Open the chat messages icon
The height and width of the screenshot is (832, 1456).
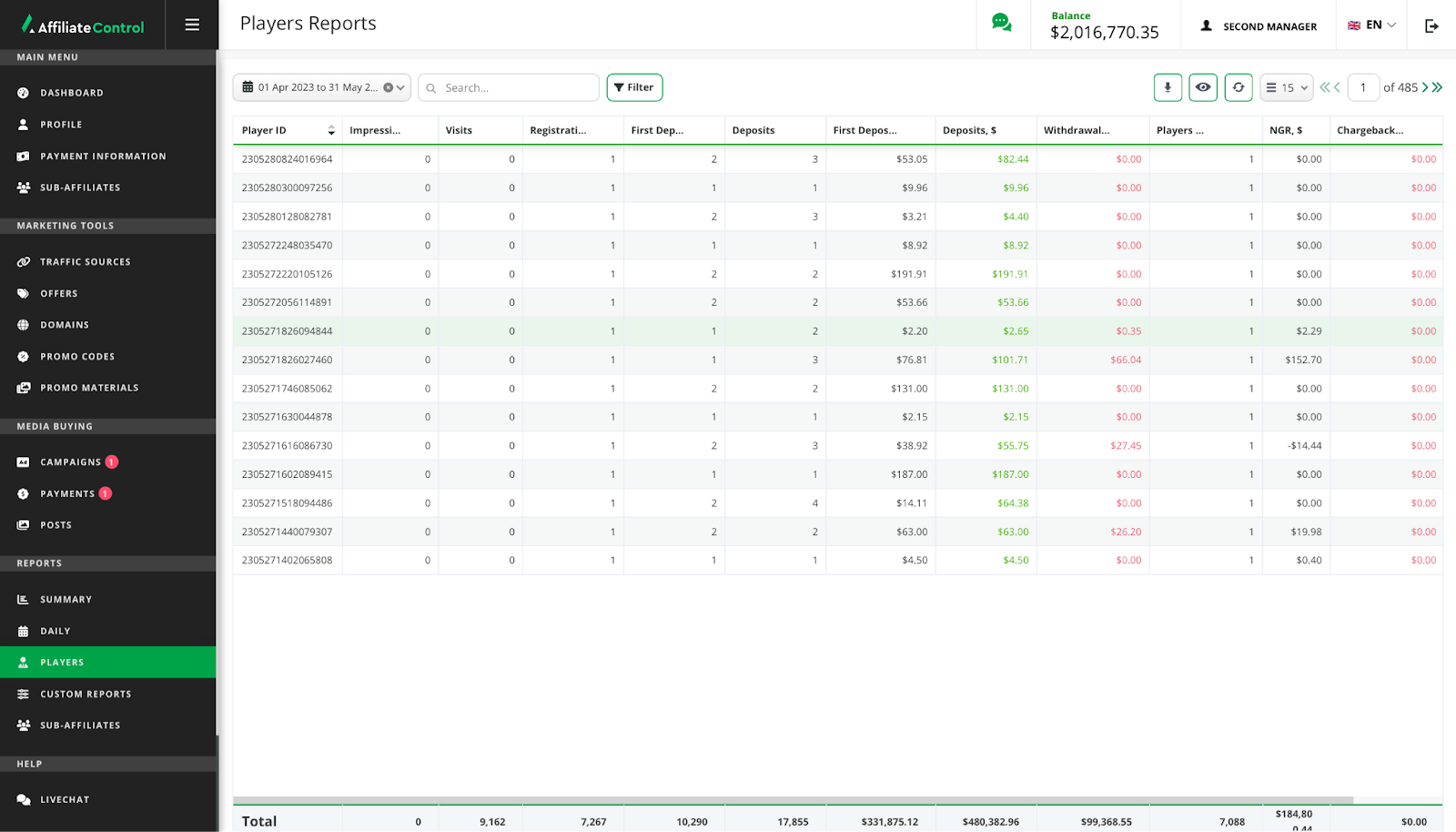[1001, 24]
